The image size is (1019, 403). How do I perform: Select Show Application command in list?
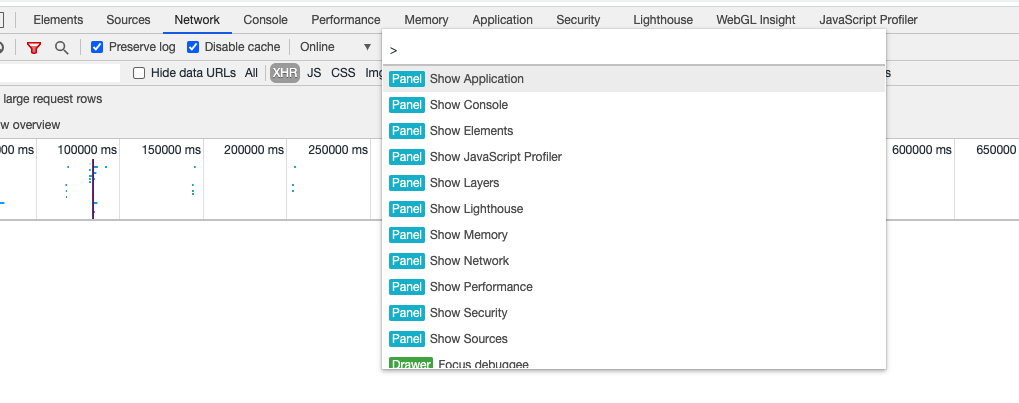(634, 79)
